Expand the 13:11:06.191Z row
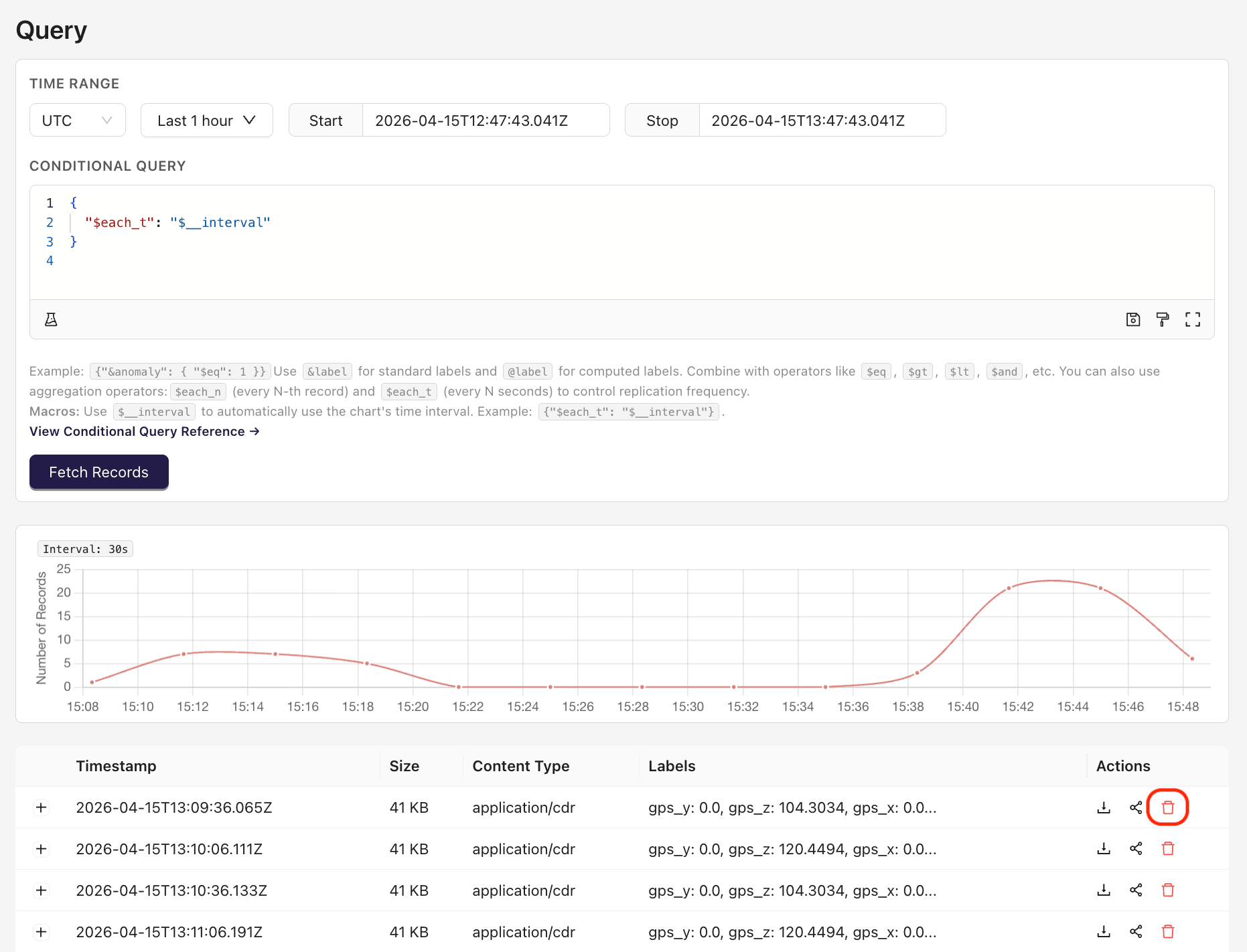Screen dimensions: 1247x952 pos(42,932)
